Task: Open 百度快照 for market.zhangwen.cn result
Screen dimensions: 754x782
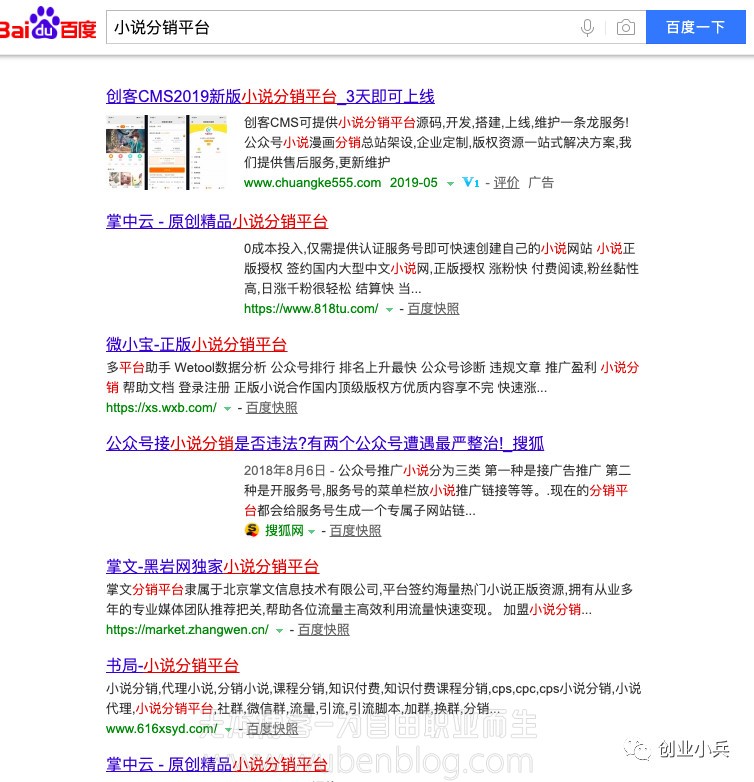Action: (324, 630)
